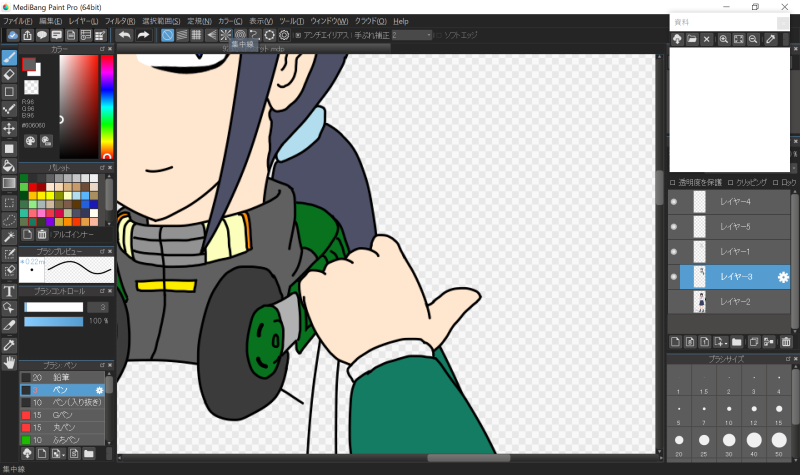Click the rainbow hue bar in the color panel
Screen dimensions: 800x475
[106, 106]
